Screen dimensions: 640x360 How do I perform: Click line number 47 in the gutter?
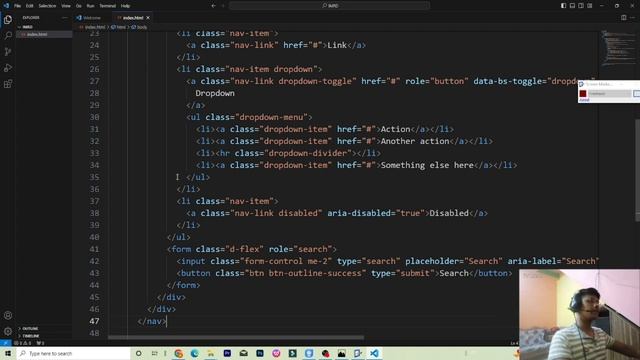click(x=94, y=321)
